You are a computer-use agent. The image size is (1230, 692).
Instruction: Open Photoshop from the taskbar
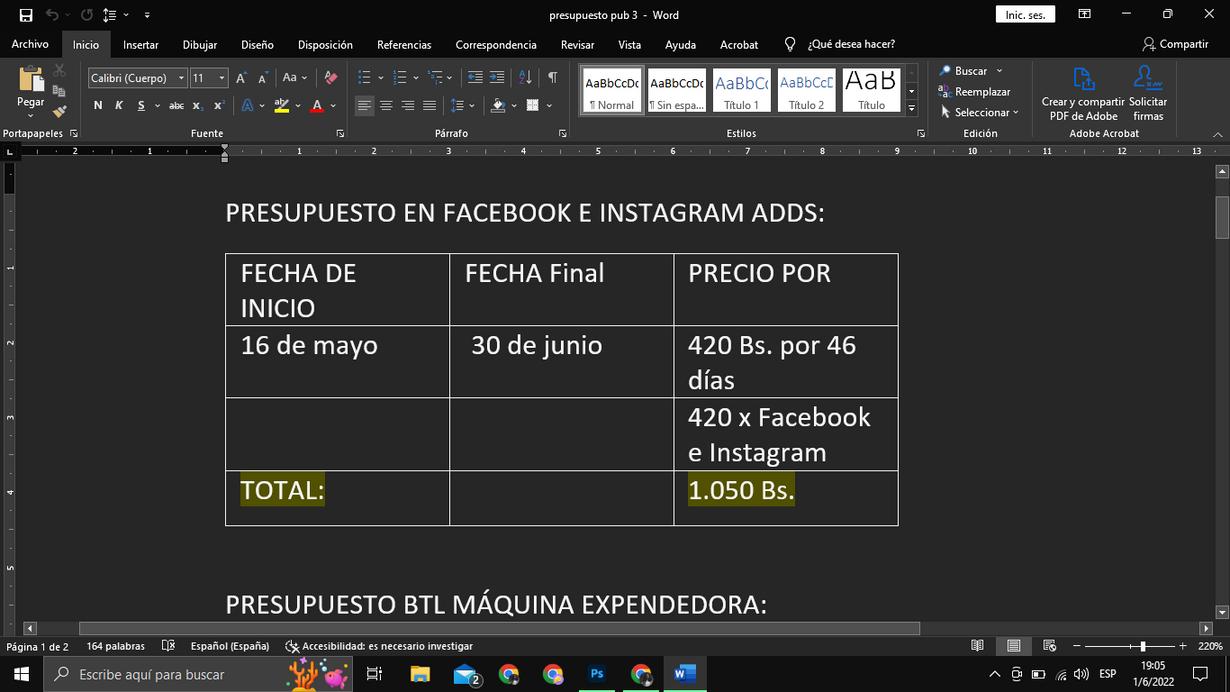tap(597, 674)
